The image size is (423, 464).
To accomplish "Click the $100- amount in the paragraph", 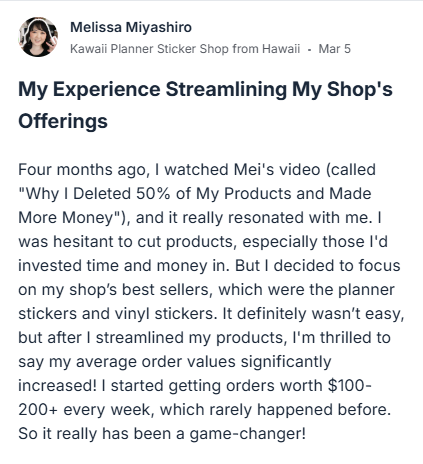I will [x=350, y=386].
